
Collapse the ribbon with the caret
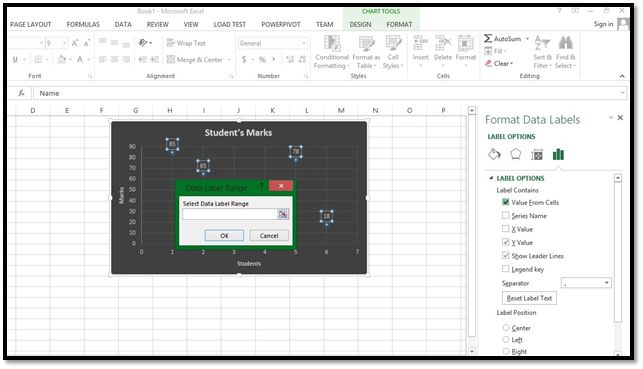(622, 76)
